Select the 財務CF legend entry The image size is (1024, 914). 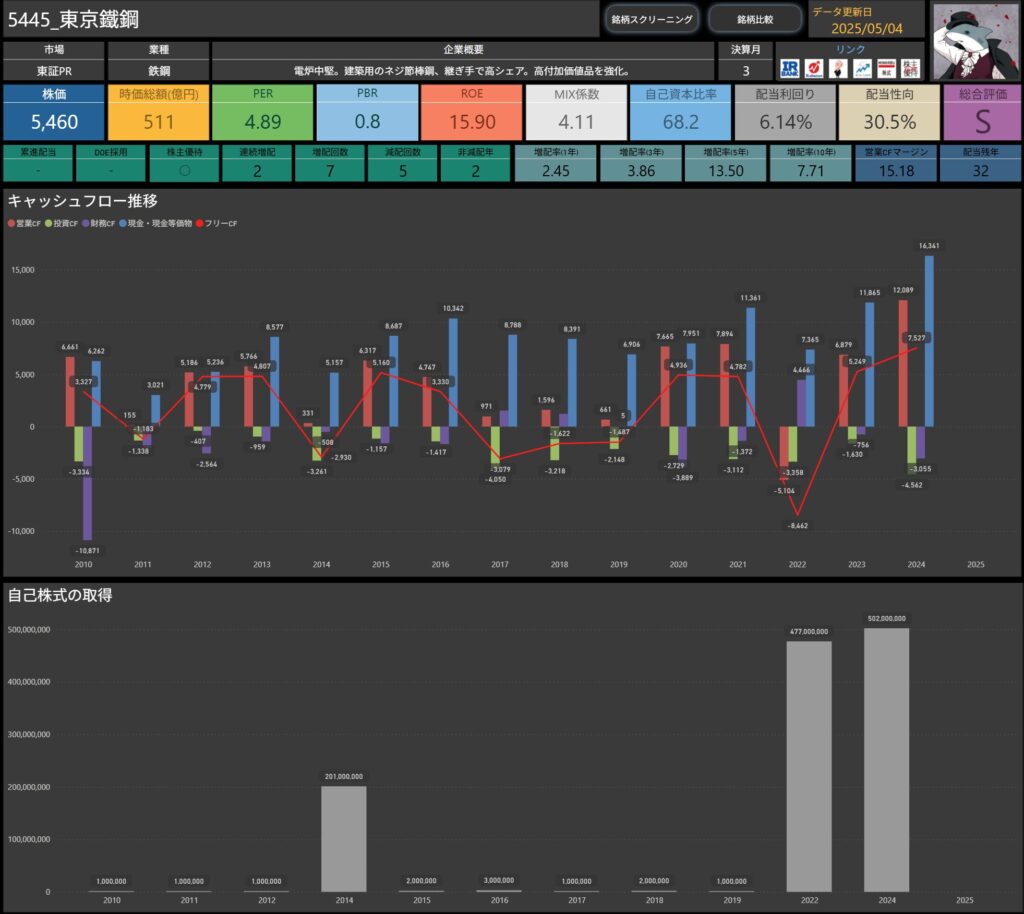point(99,223)
